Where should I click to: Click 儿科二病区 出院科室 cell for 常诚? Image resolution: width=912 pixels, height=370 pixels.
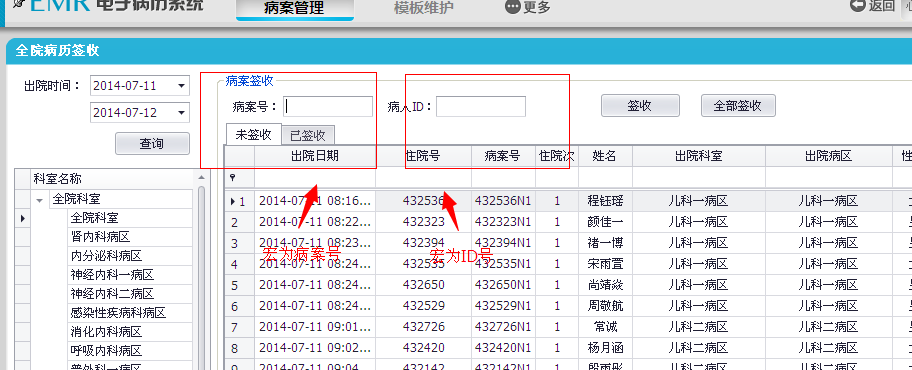coord(699,327)
